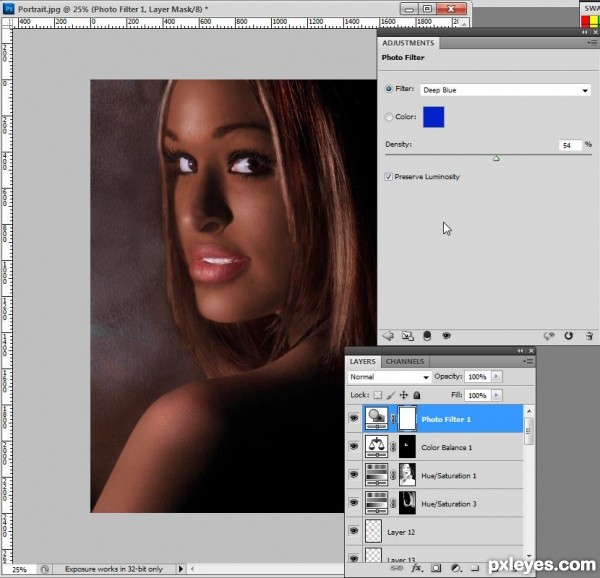Click the Layers Fill value field

click(x=478, y=395)
